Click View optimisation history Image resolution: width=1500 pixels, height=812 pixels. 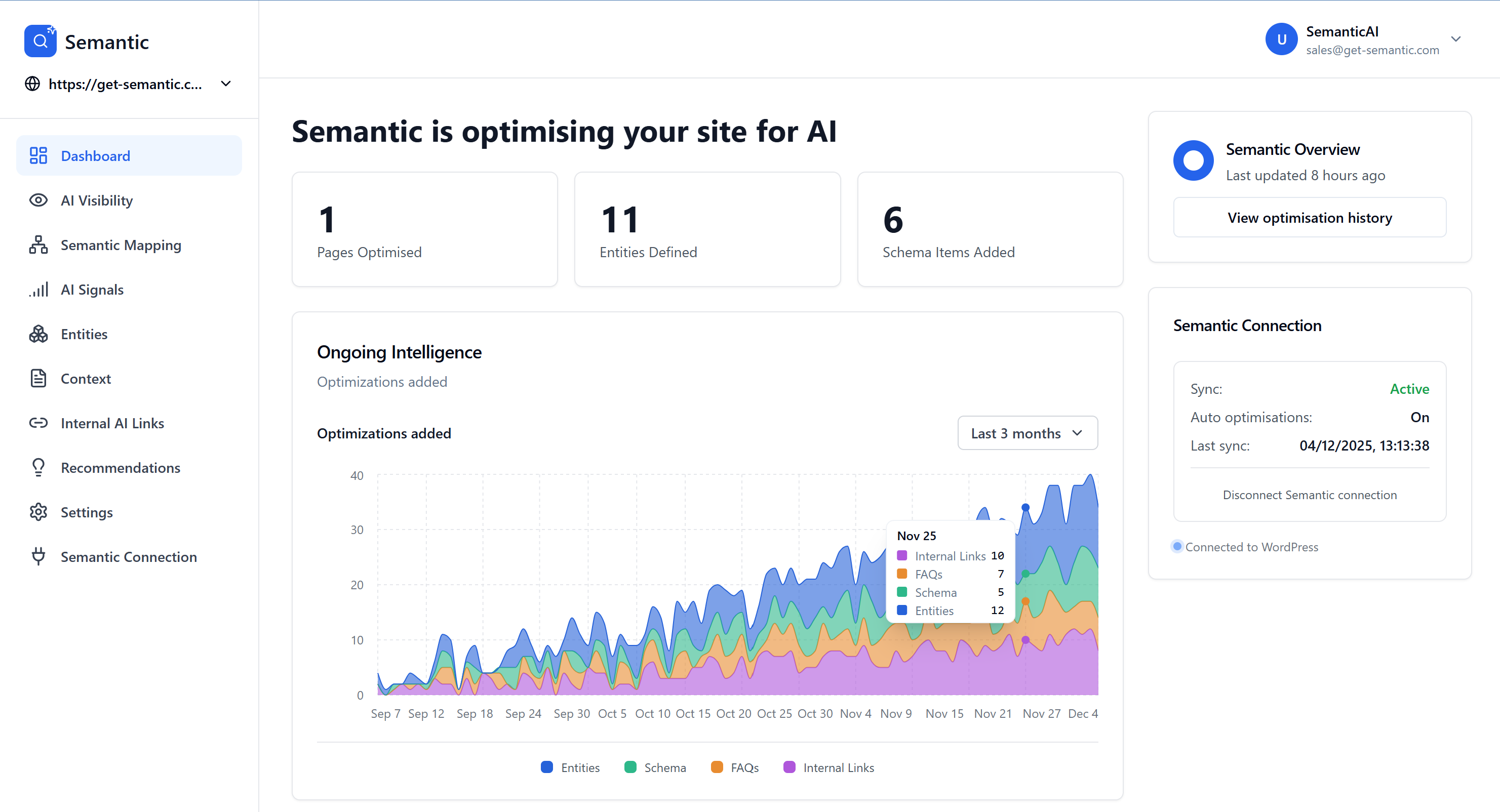(1309, 217)
